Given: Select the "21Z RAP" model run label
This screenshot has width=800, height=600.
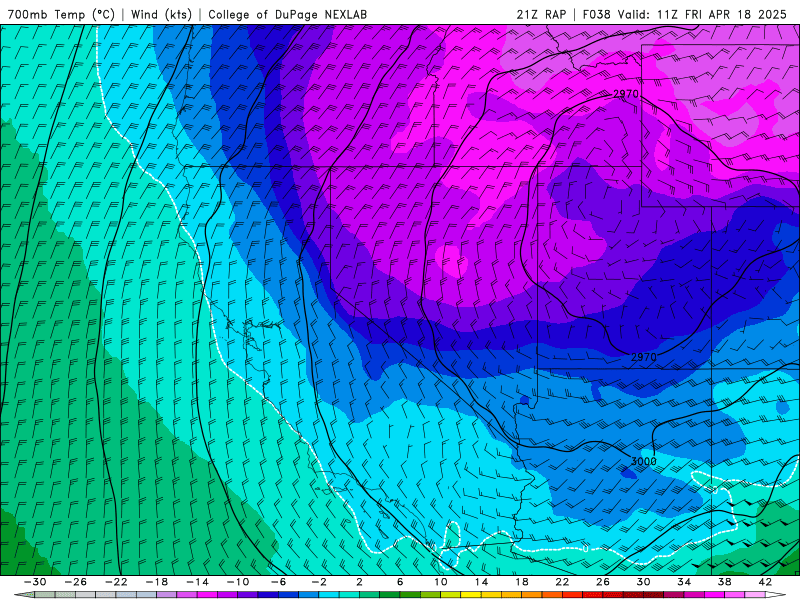Looking at the screenshot, I should [x=541, y=14].
